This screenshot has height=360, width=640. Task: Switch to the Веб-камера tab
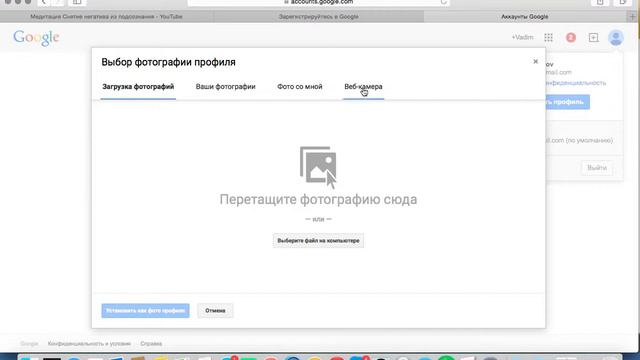(363, 87)
